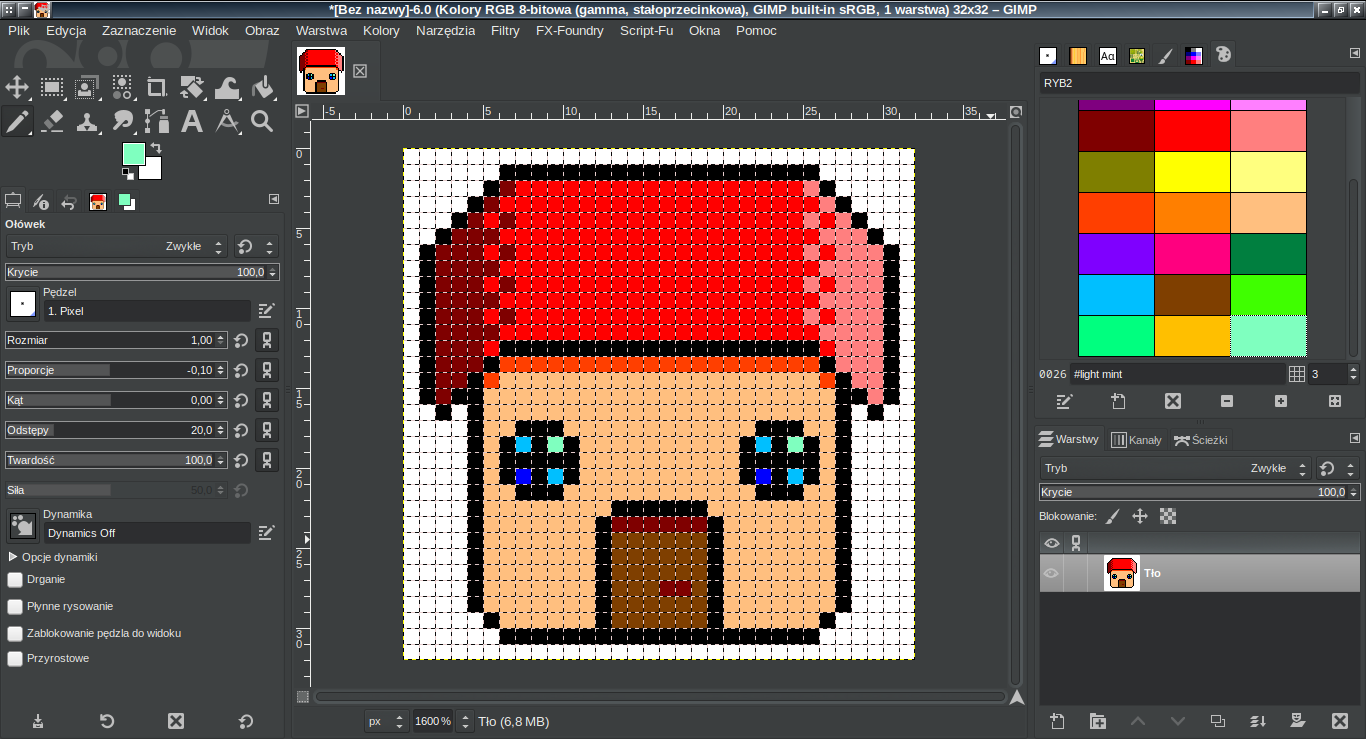1366x739 pixels.
Task: Select the Smudge tool
Action: [122, 122]
